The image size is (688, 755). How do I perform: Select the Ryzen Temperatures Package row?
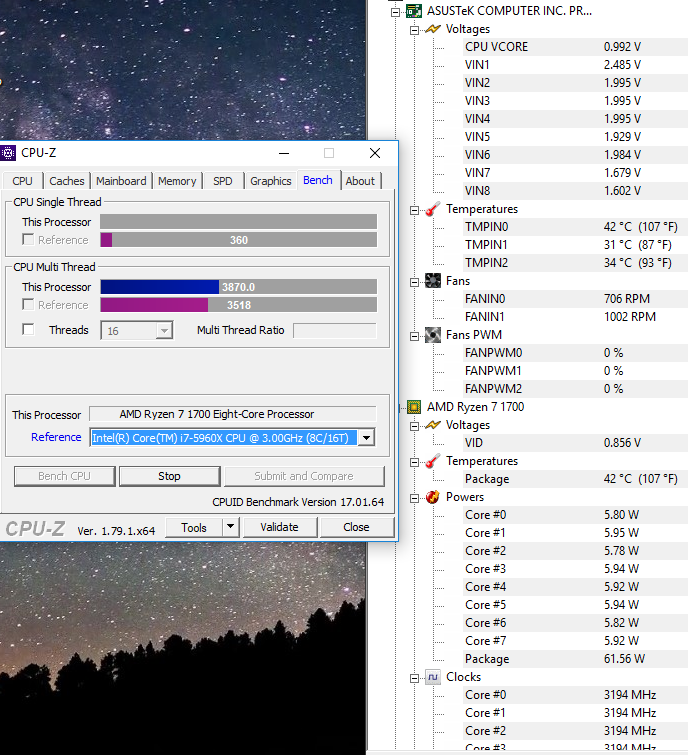[575, 479]
